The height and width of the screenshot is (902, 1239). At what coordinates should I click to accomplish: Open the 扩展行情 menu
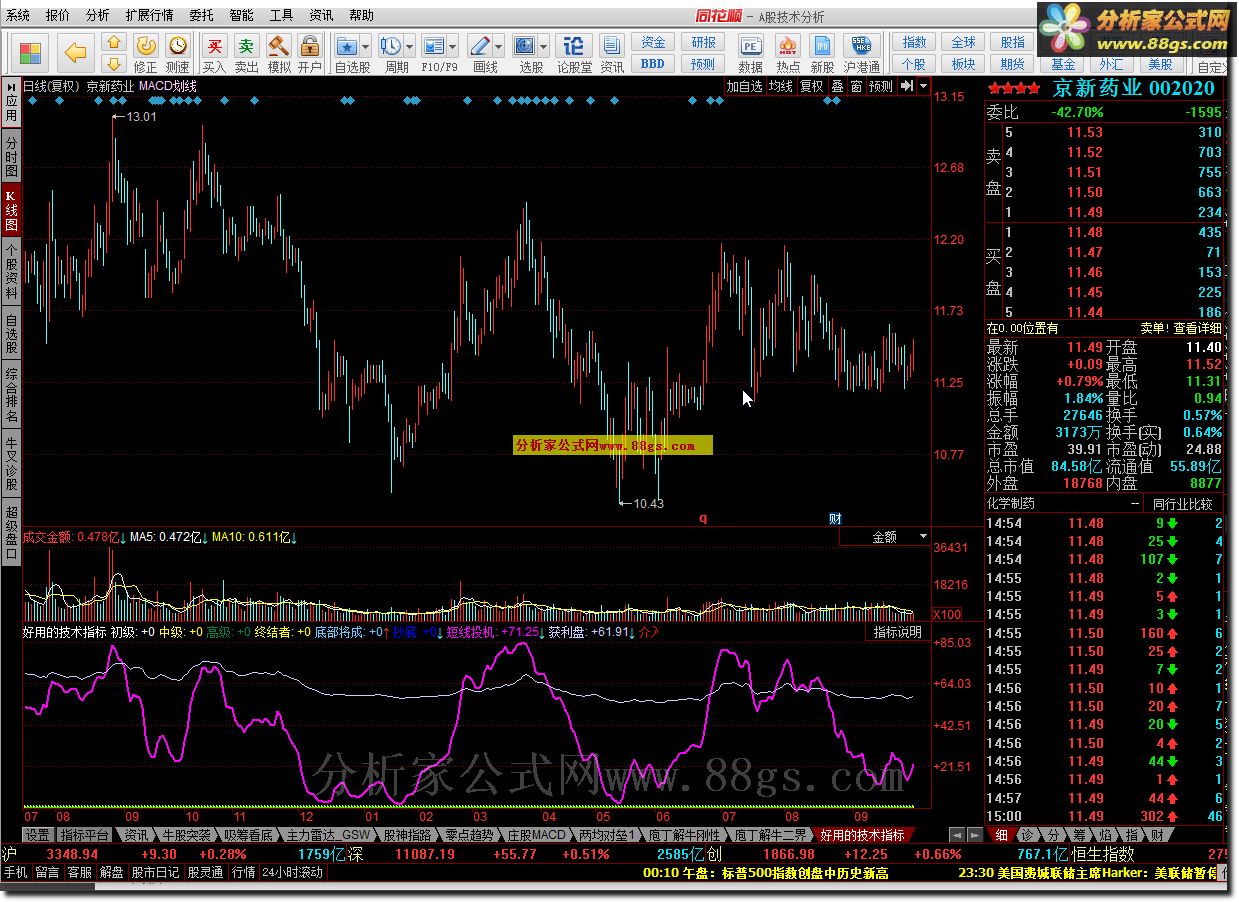pyautogui.click(x=149, y=15)
